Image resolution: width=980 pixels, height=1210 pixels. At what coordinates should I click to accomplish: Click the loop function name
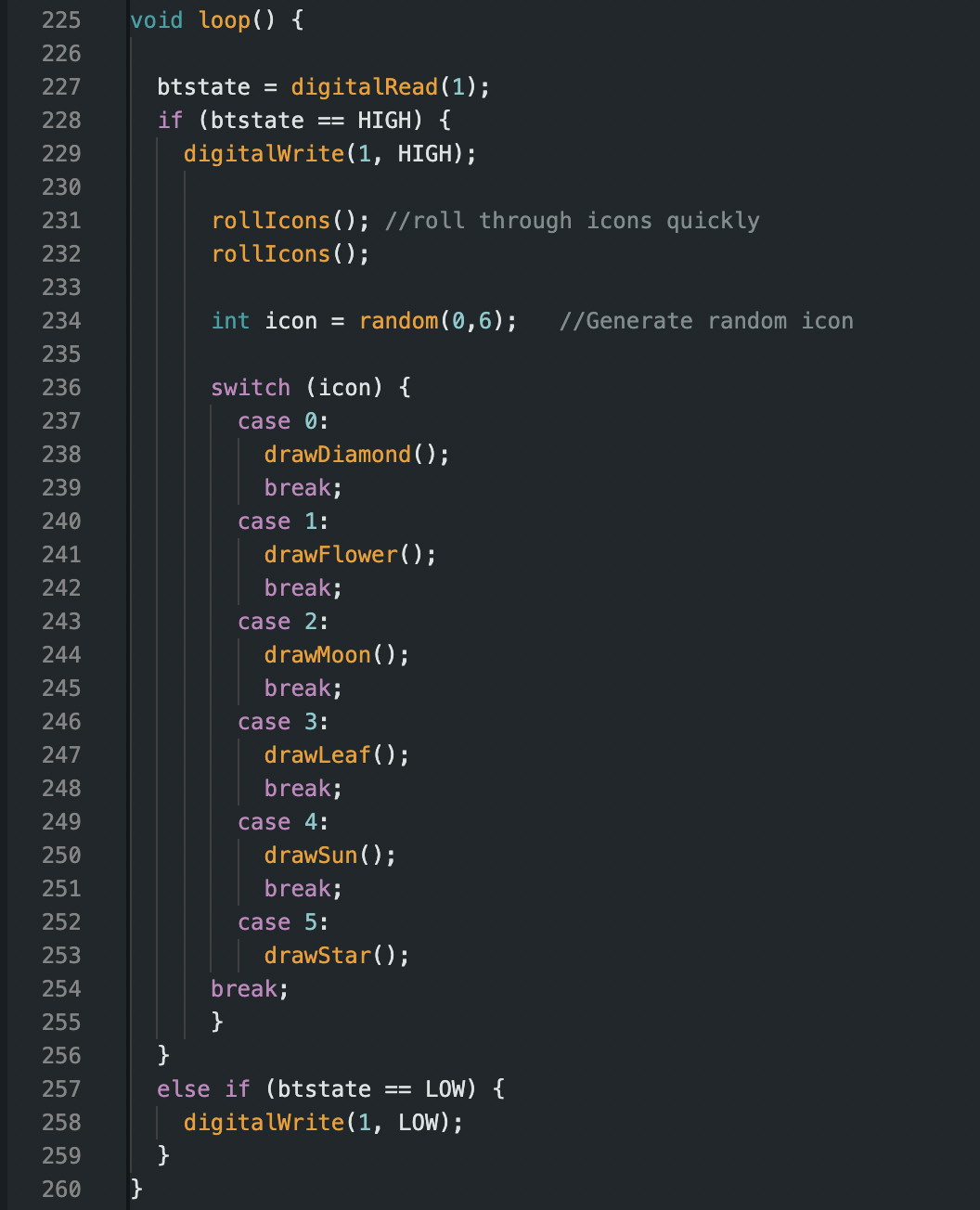[x=224, y=19]
